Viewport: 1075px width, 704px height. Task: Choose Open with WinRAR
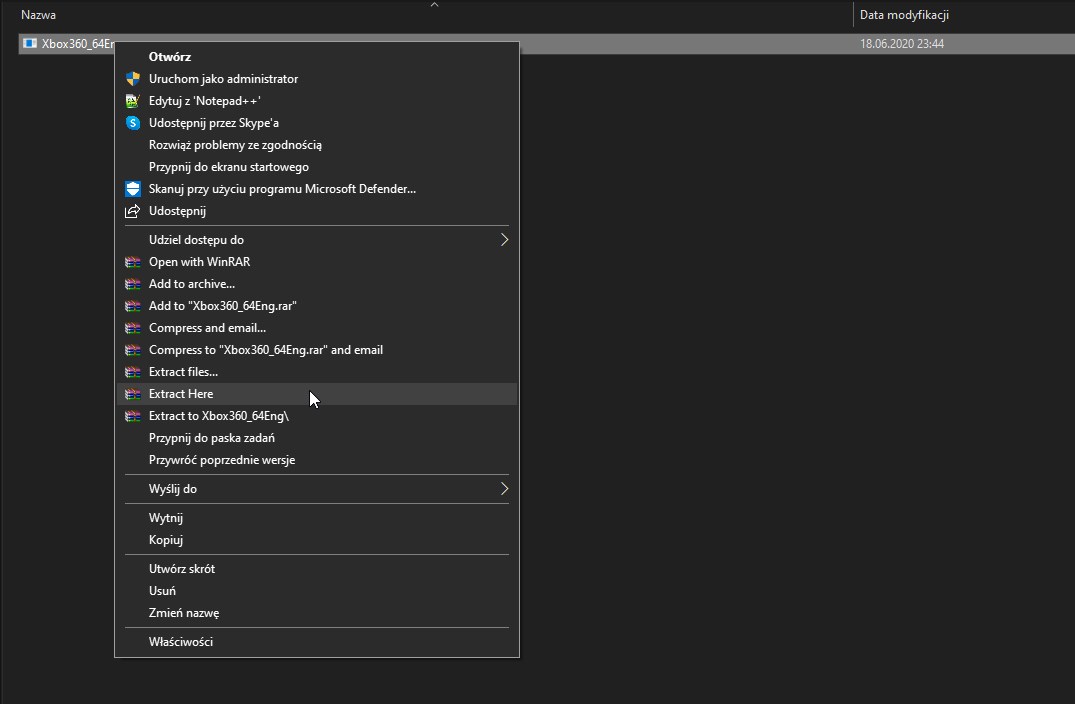[317, 262]
